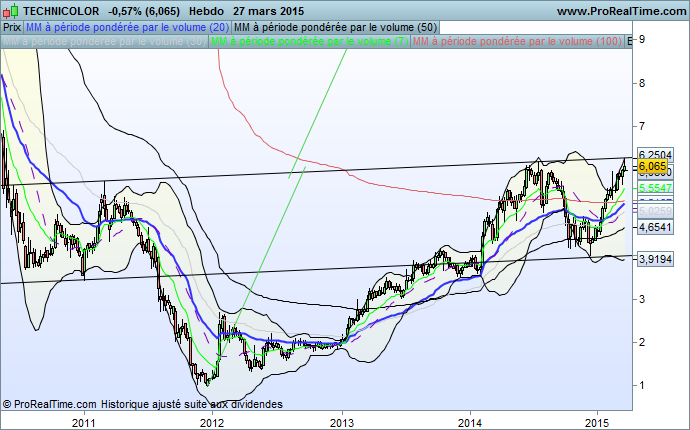Click the candlestick chart icon beside TECHNICOLOR
This screenshot has width=690, height=430.
tap(11, 11)
